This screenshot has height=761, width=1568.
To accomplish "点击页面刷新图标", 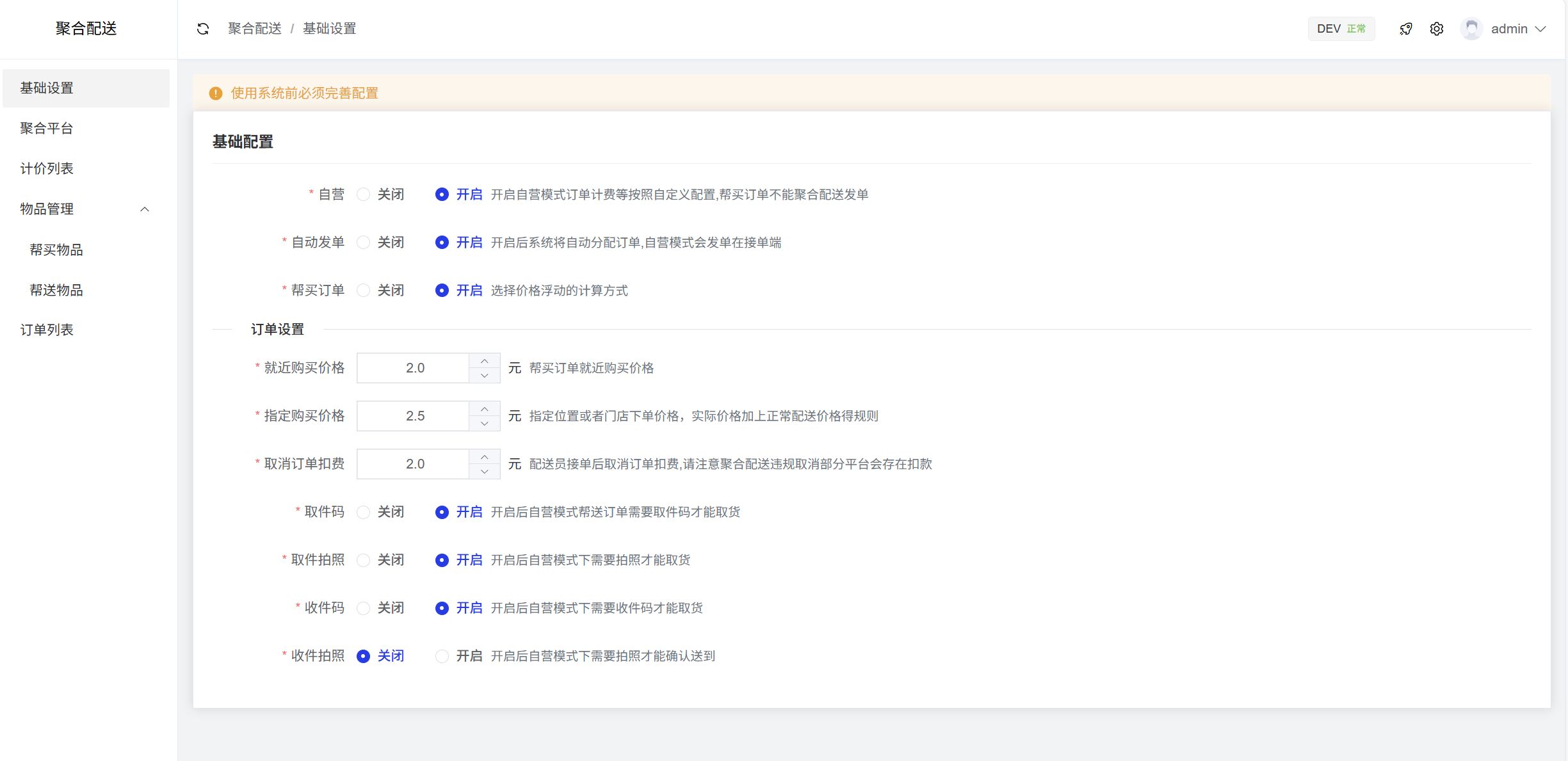I will pyautogui.click(x=203, y=29).
